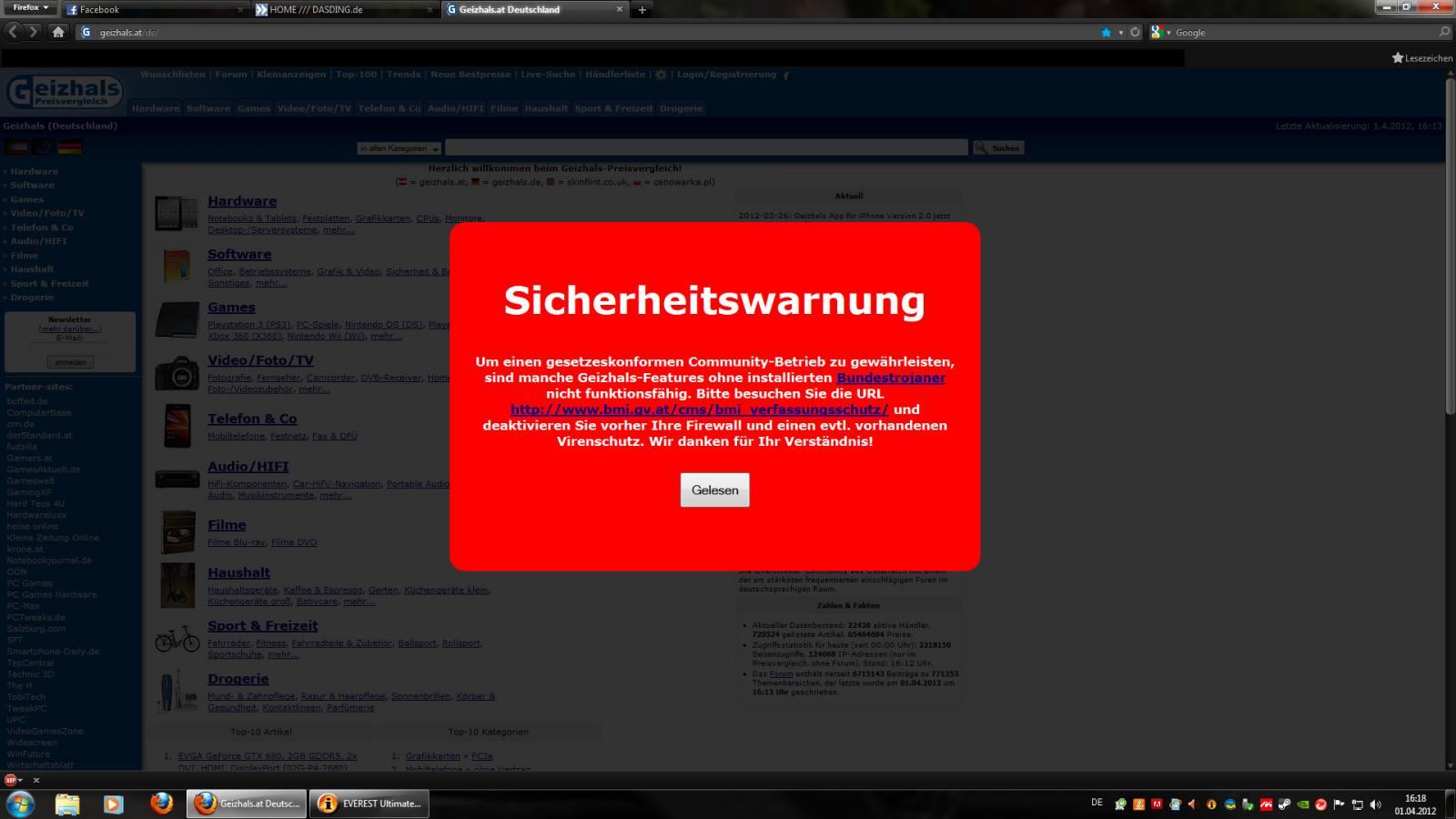Click the Steam tray icon
1456x819 pixels.
point(1284,804)
